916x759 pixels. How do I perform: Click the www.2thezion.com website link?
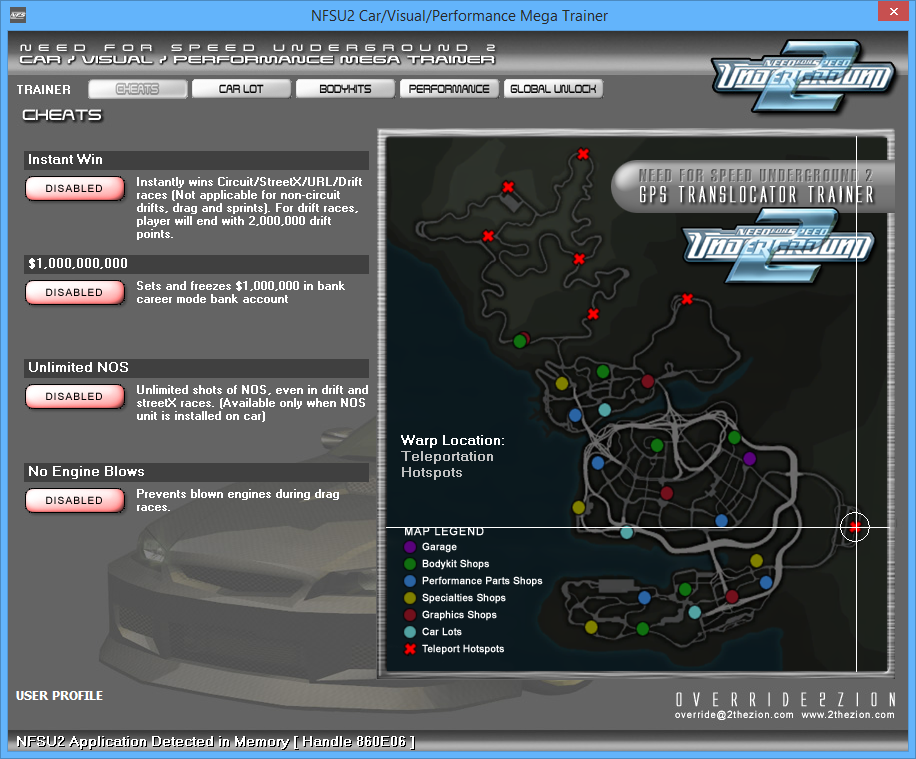coord(848,715)
